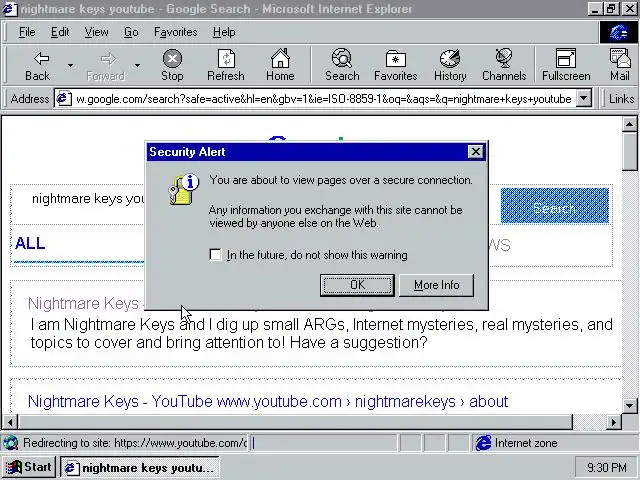Image resolution: width=640 pixels, height=480 pixels.
Task: Click the horizontal scrollbar right arrow
Action: click(x=614, y=422)
